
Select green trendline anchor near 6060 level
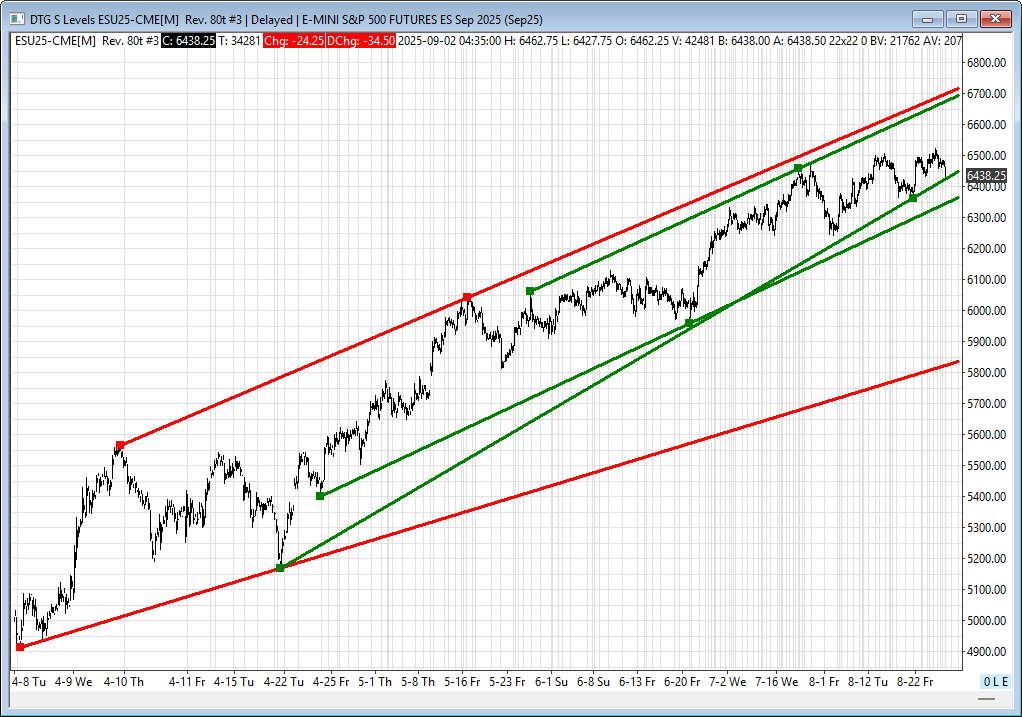pyautogui.click(x=530, y=291)
